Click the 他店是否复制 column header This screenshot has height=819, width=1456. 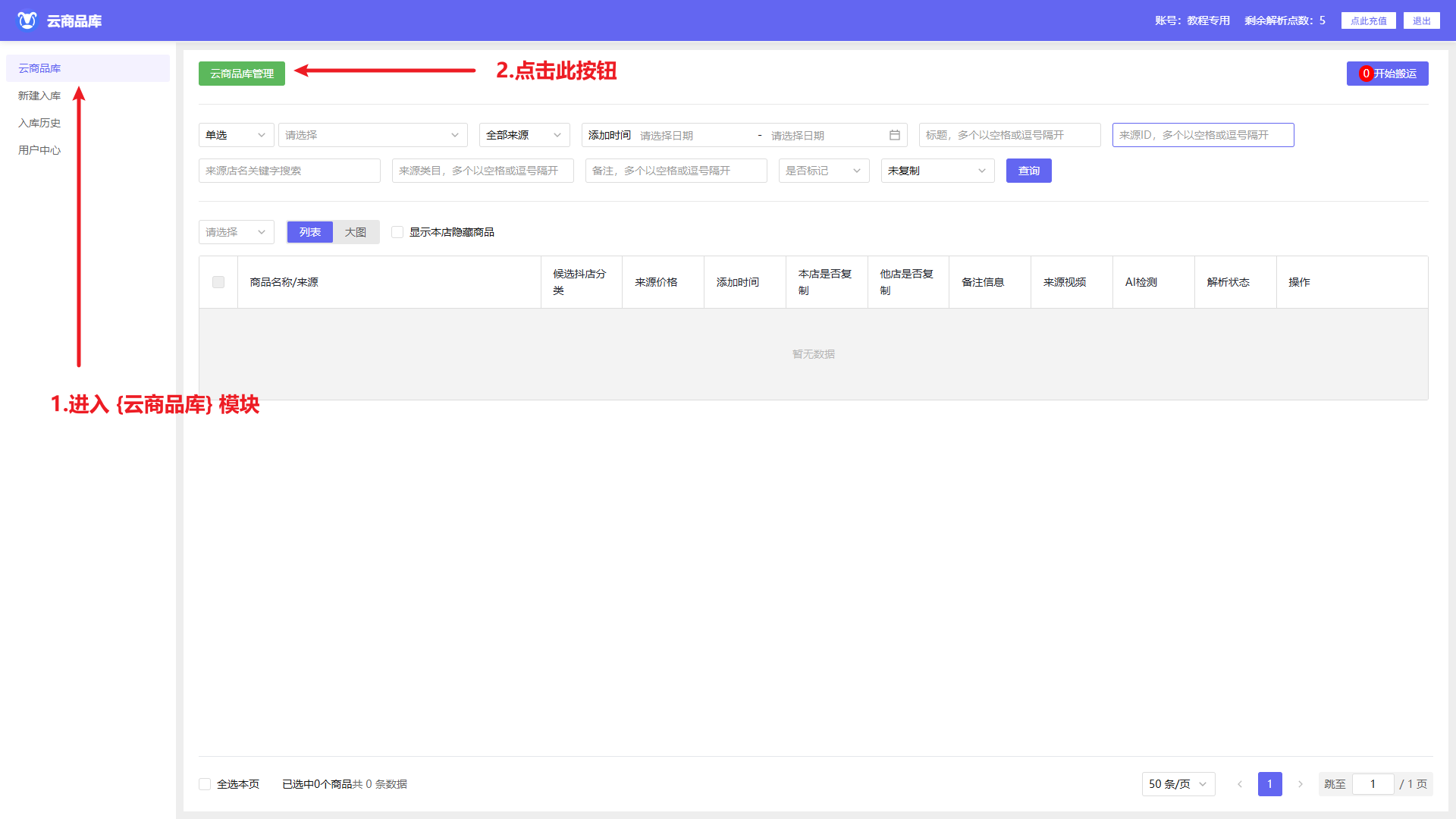point(907,282)
